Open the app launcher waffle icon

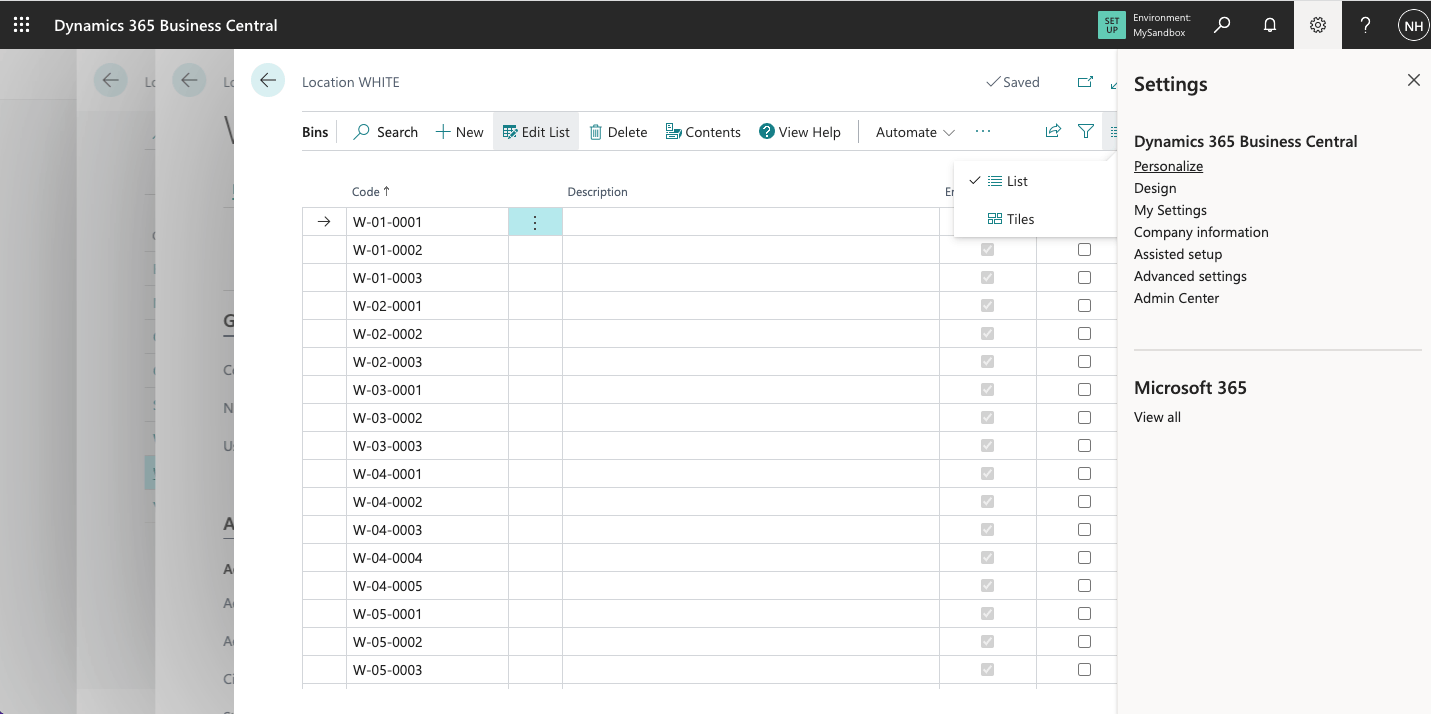[21, 25]
